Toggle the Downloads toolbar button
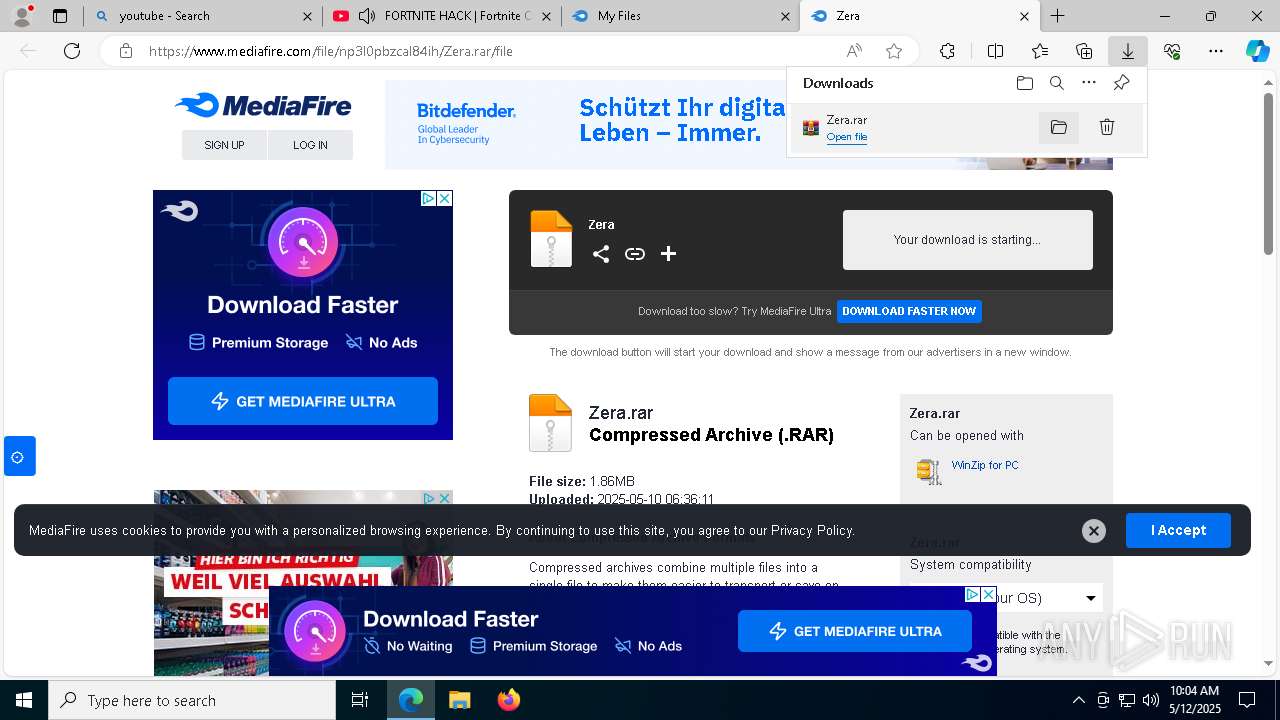The image size is (1280, 720). (1128, 51)
